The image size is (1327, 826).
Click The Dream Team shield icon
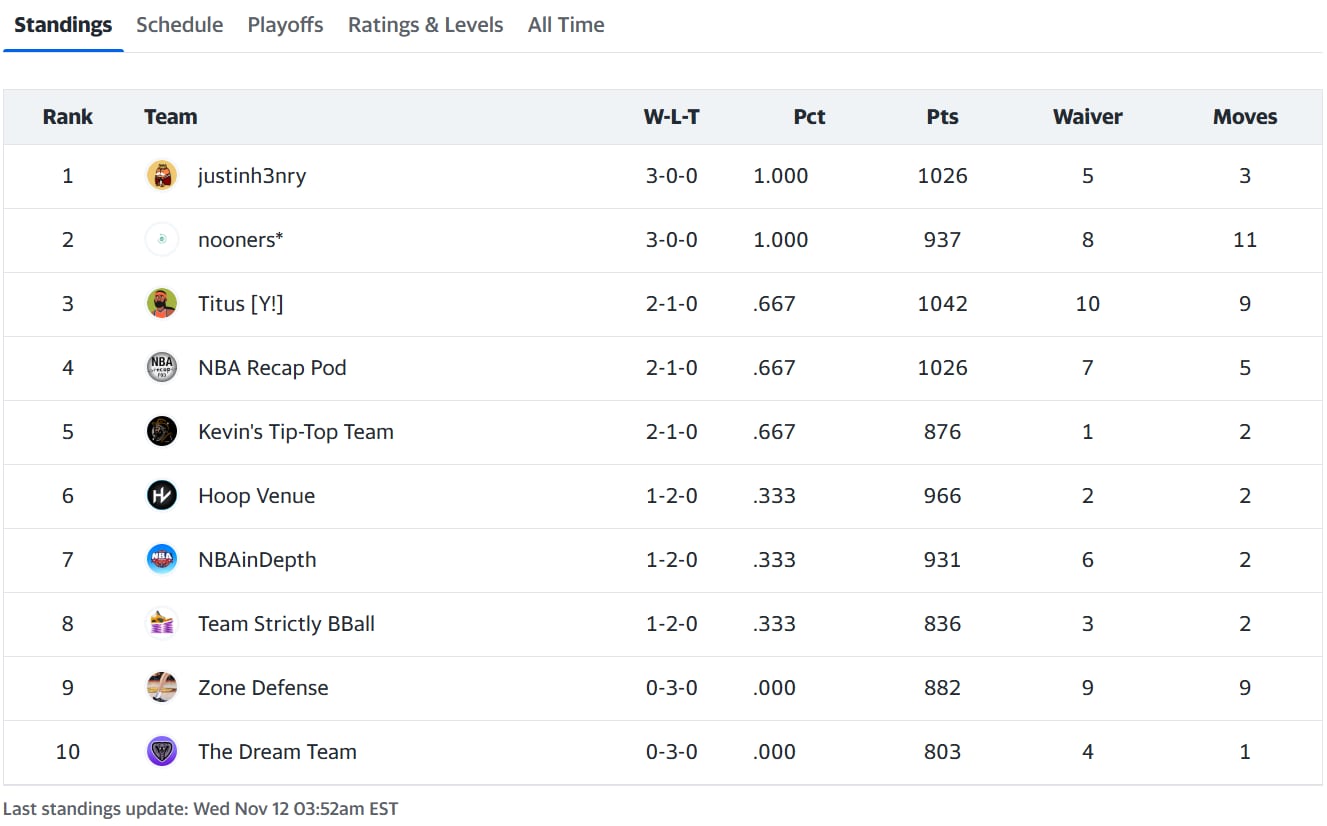(162, 752)
